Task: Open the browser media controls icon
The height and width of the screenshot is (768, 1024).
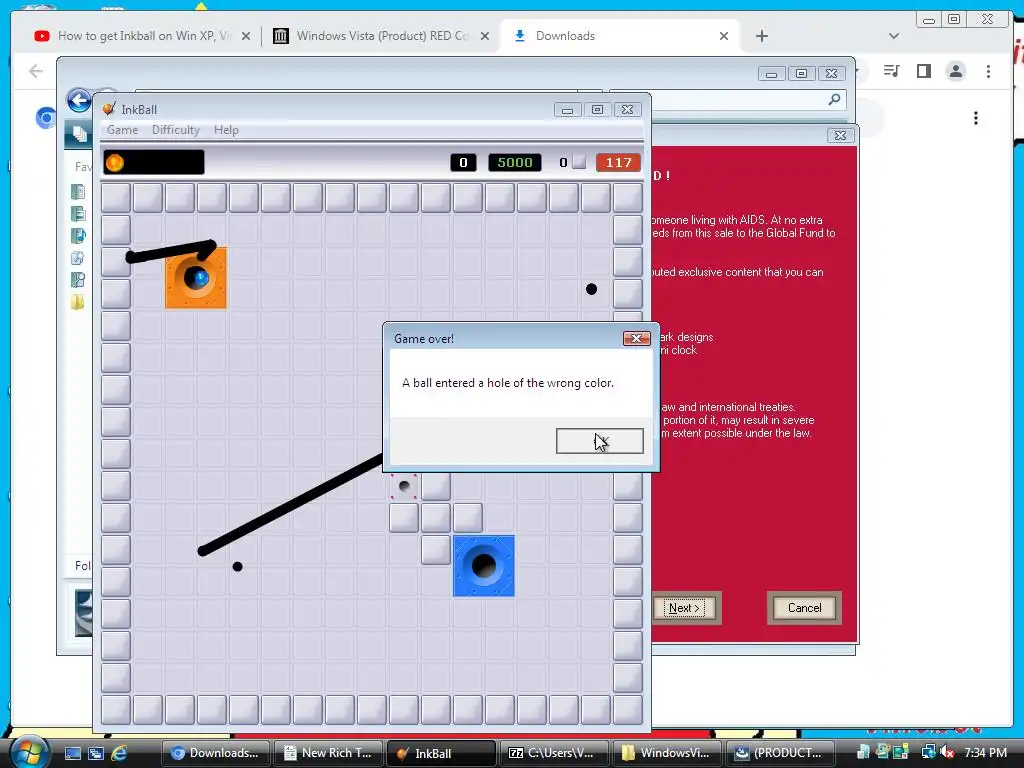Action: (x=891, y=71)
